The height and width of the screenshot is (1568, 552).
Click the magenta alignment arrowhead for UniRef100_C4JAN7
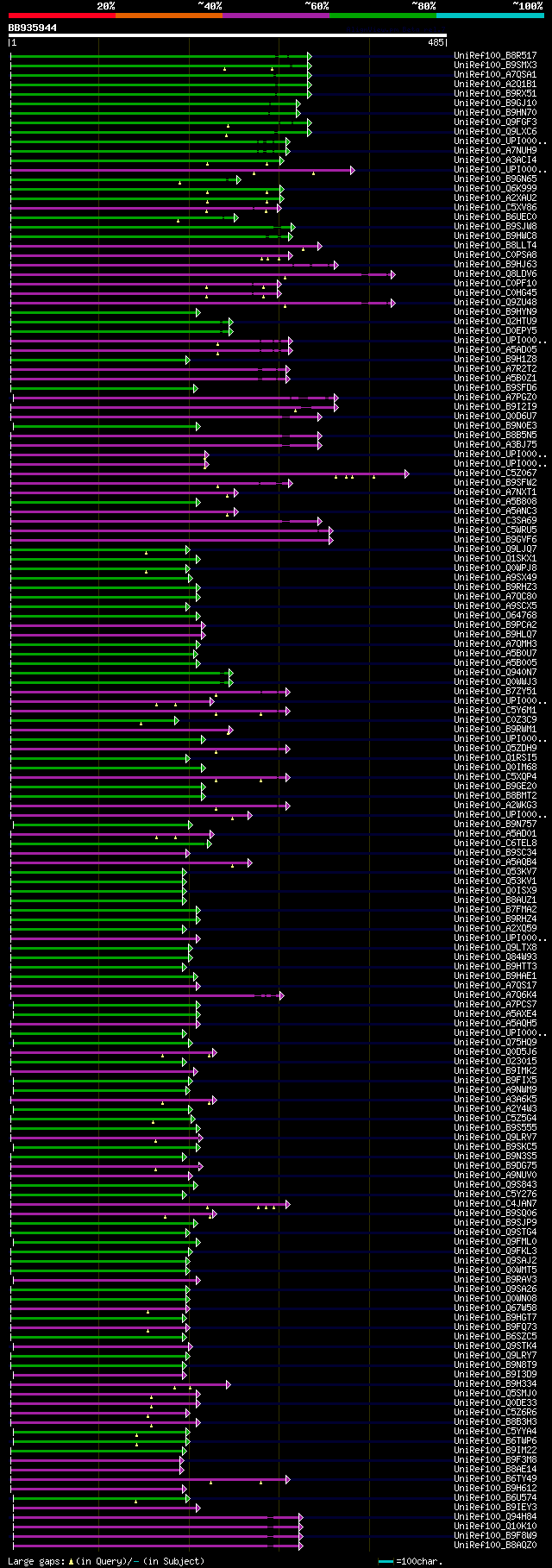tap(287, 1204)
